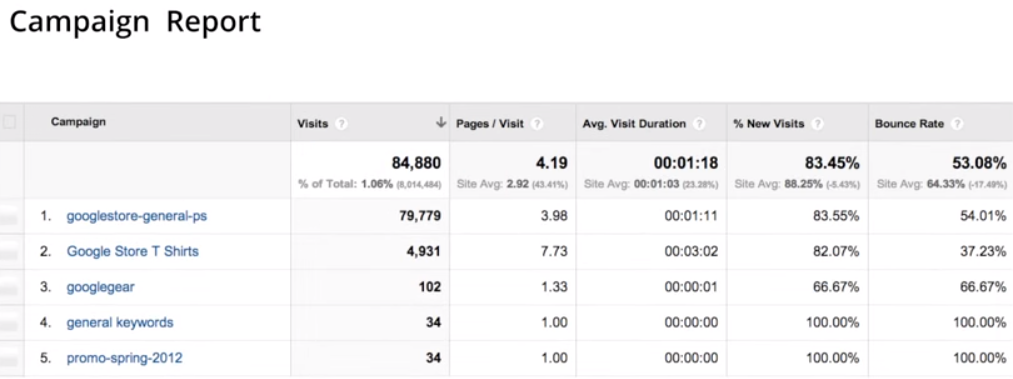This screenshot has height=379, width=1013.
Task: Tick the checkbox for general keywords row
Action: 9,323
